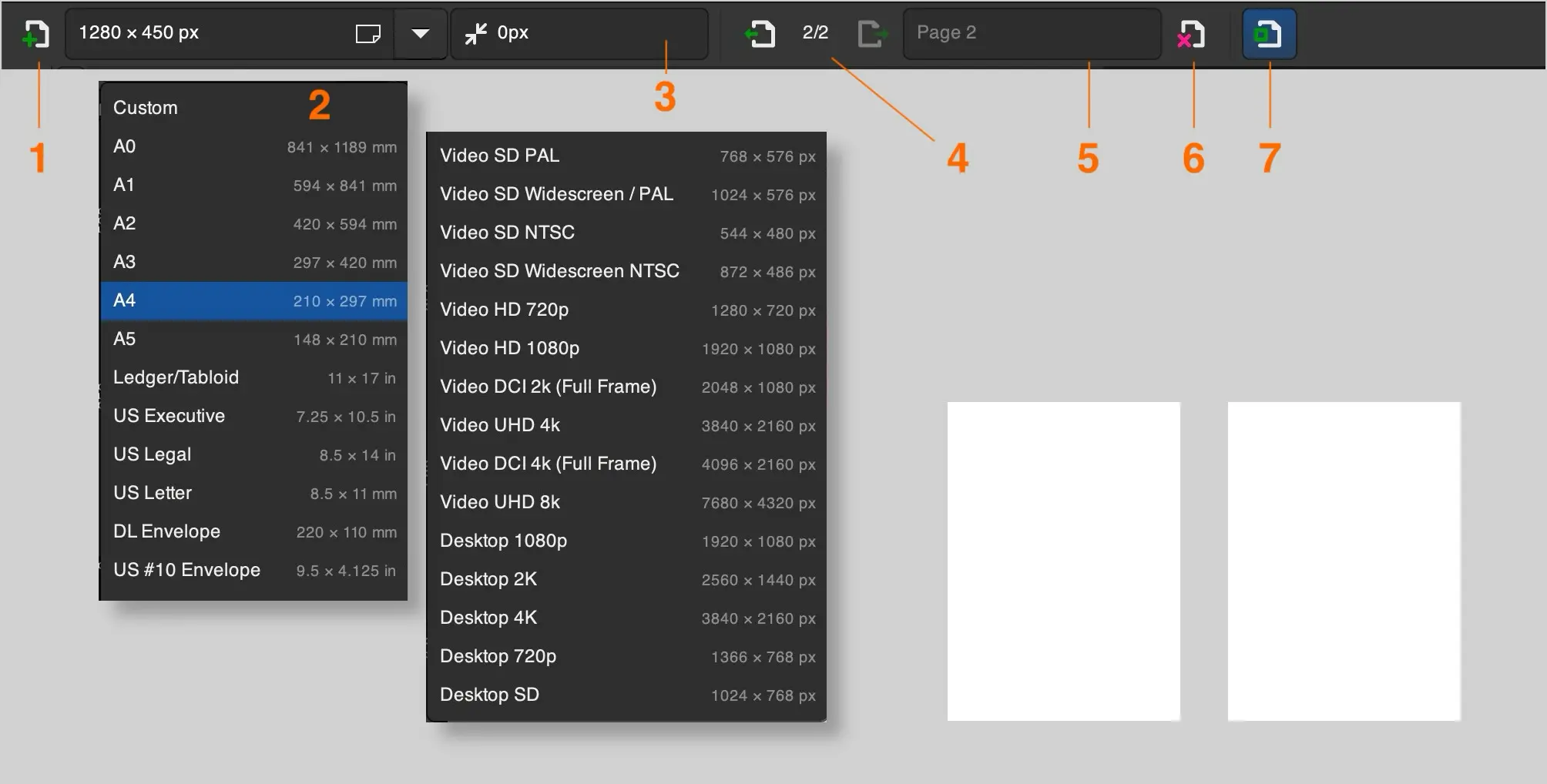This screenshot has width=1547, height=784.
Task: Click the page margin shrink-arrows icon
Action: click(476, 33)
